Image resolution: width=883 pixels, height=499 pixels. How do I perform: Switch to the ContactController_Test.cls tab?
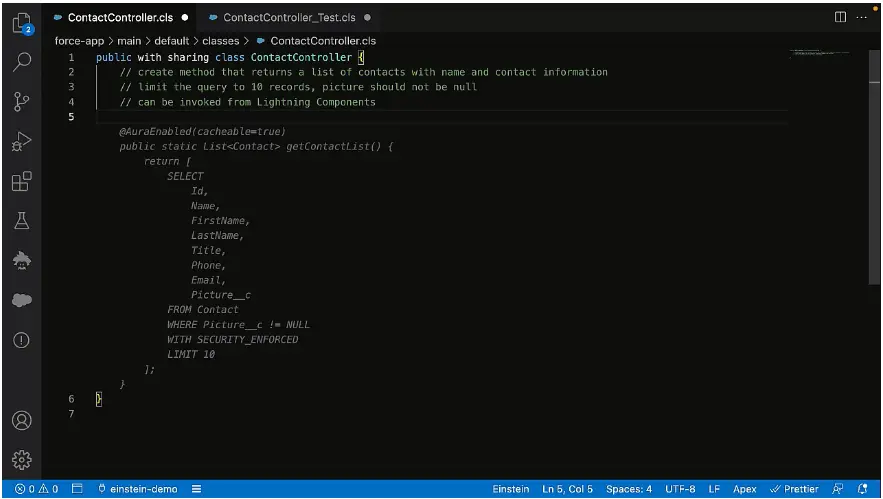coord(288,18)
